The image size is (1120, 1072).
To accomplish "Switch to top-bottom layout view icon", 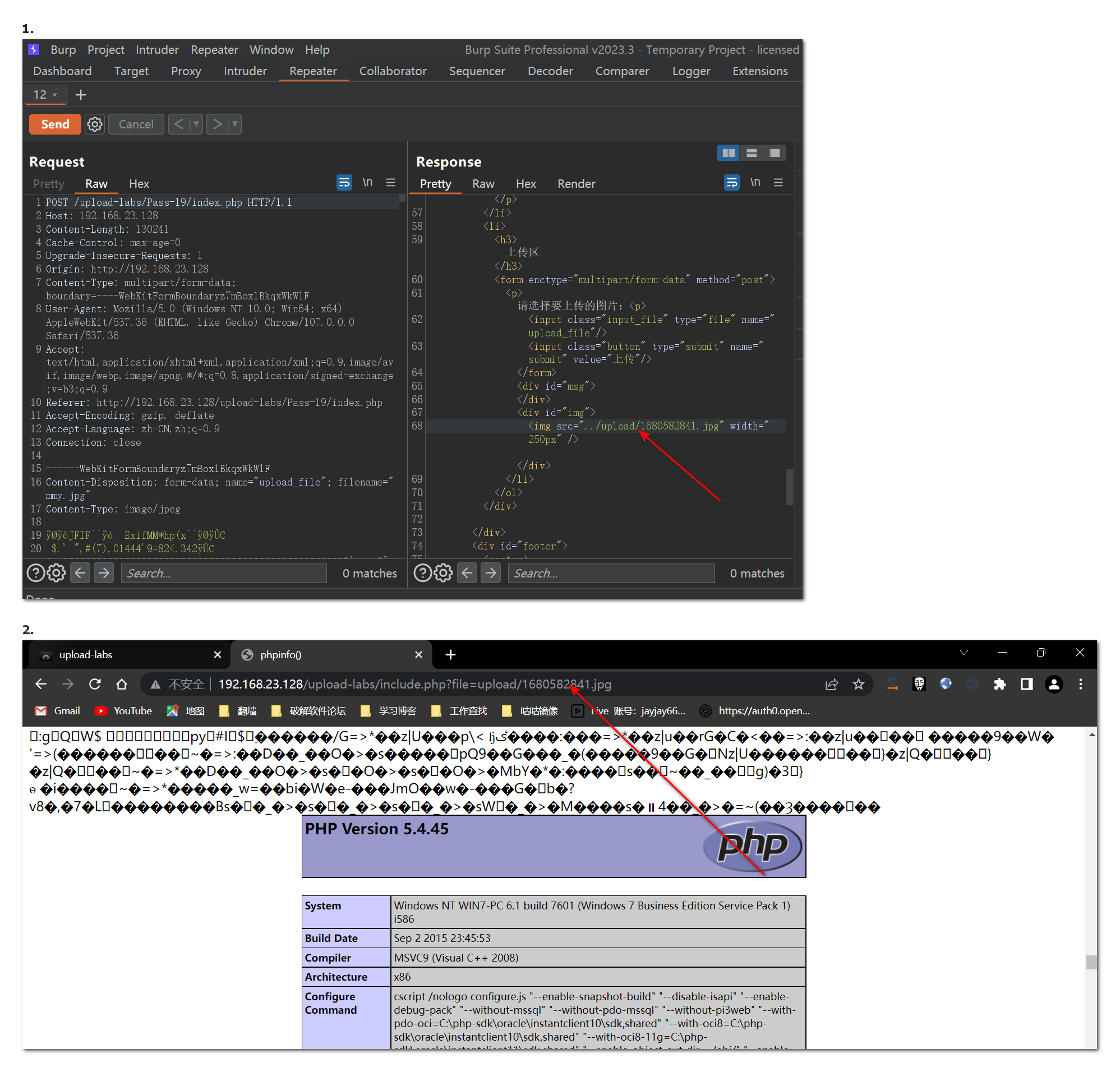I will [752, 153].
